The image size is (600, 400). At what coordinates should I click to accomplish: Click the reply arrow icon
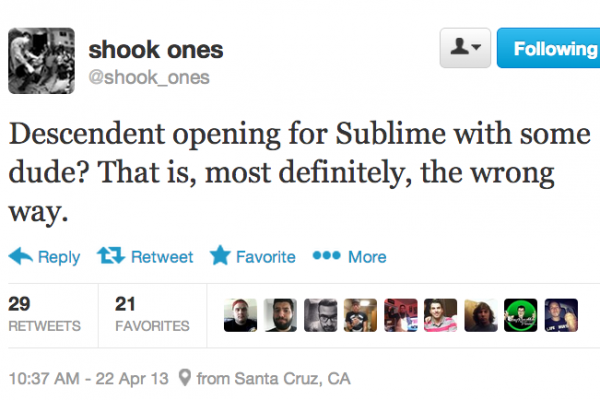(x=20, y=257)
